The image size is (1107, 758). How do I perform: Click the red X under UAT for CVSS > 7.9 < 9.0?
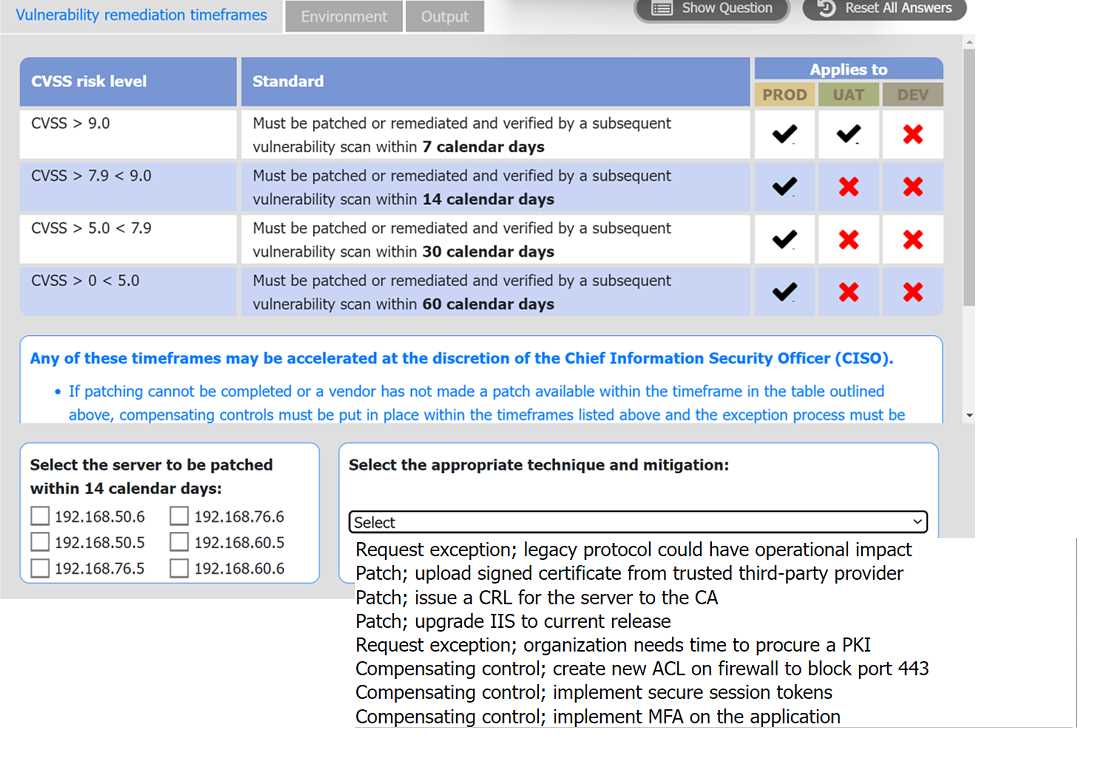click(x=848, y=186)
